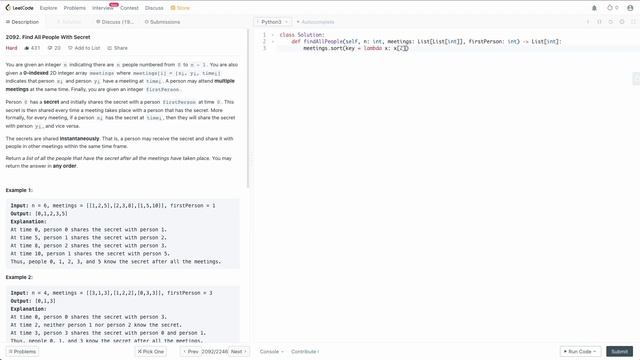Go to the previous problem with Prev

point(191,351)
